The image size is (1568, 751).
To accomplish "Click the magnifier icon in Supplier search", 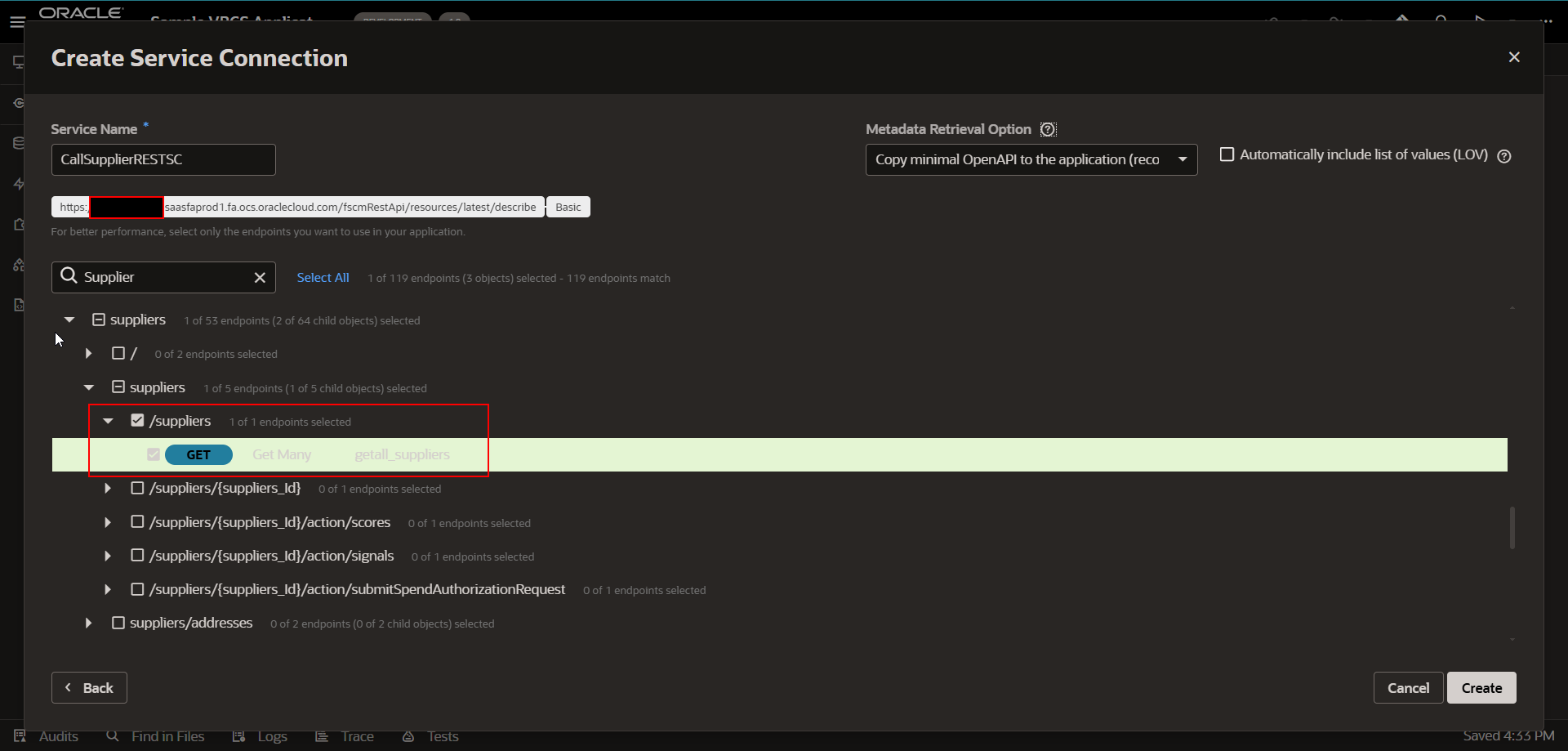I will (x=69, y=276).
